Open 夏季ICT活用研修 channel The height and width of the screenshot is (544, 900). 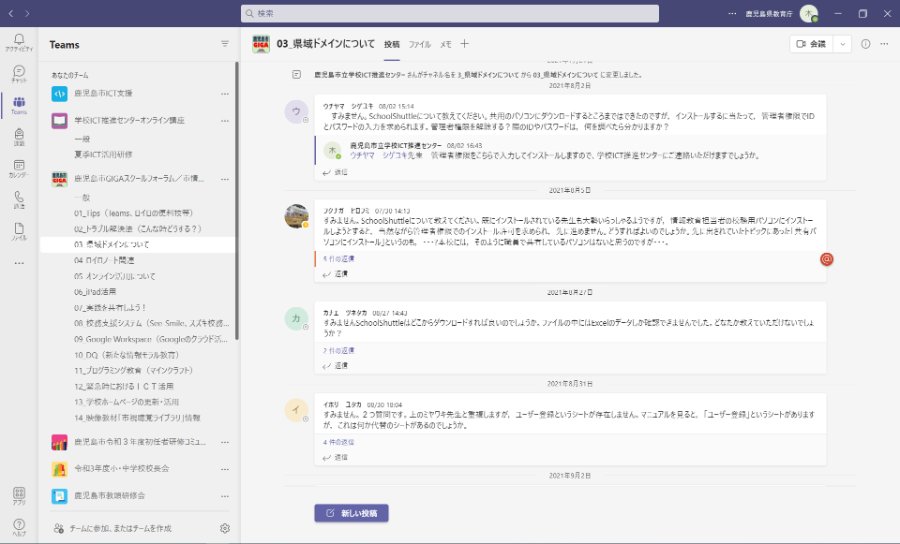pos(103,154)
